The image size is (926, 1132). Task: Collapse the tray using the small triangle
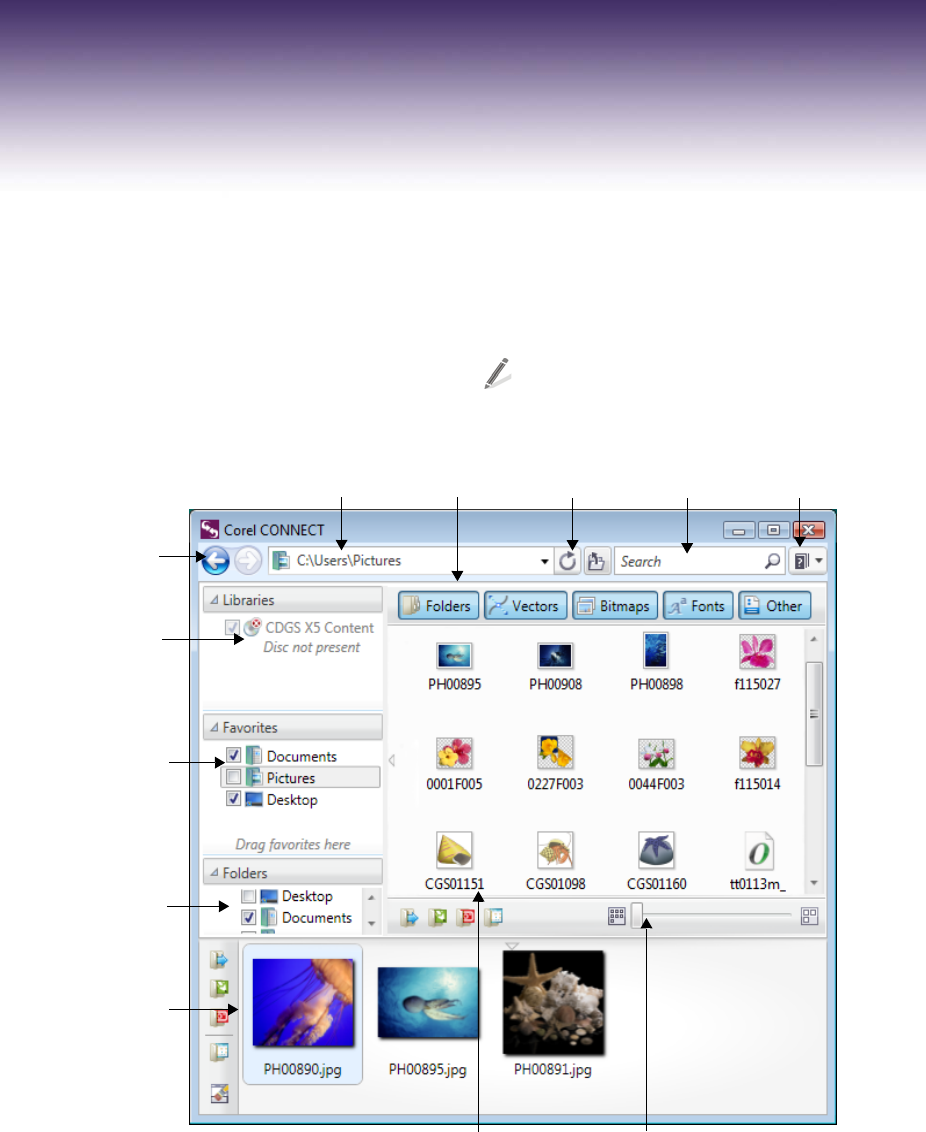(x=512, y=946)
